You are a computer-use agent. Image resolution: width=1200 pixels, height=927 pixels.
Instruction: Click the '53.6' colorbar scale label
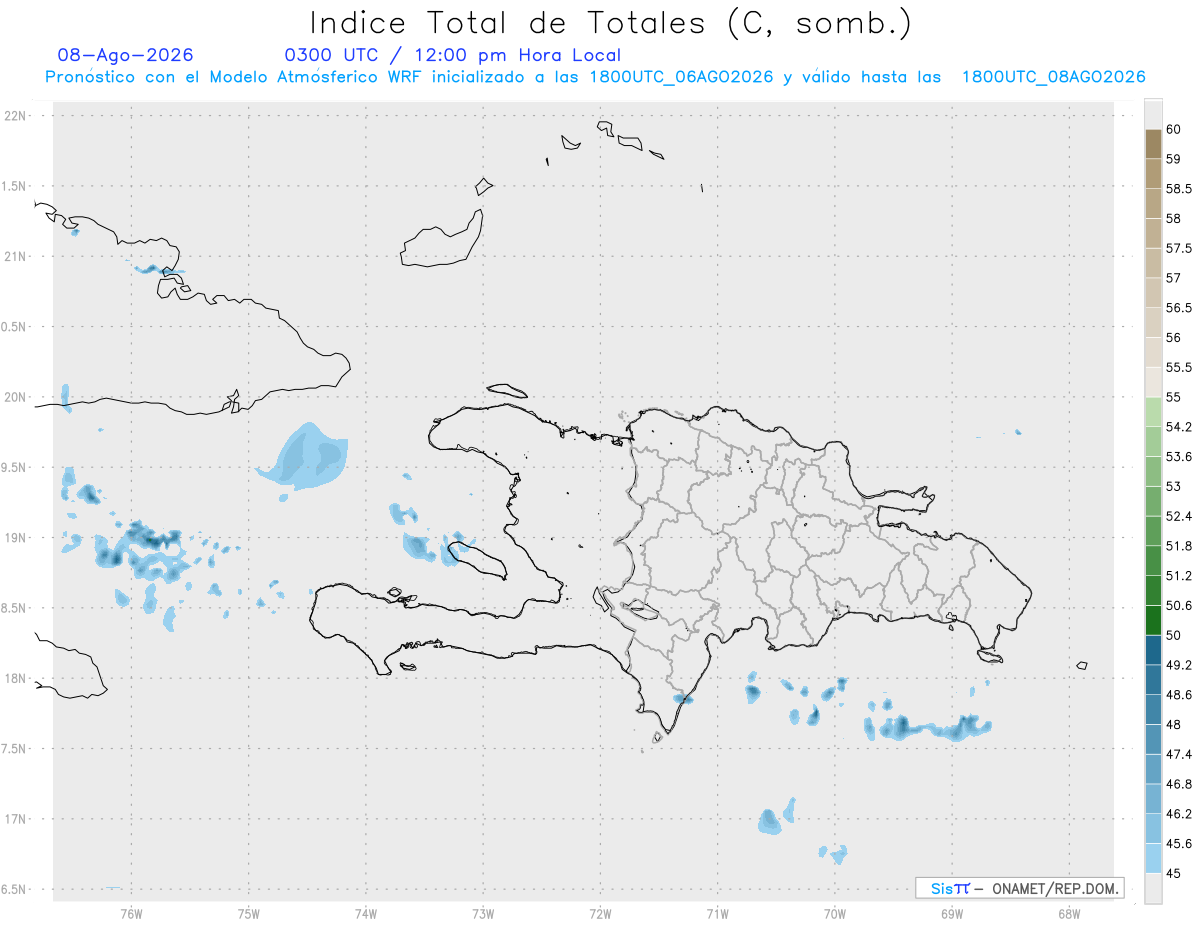[x=1178, y=457]
